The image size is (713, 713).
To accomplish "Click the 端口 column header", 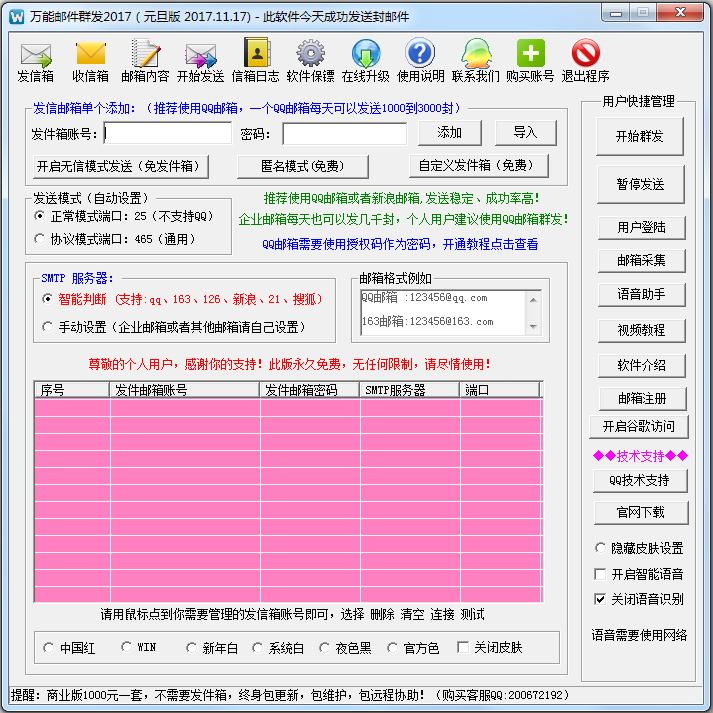I will [x=499, y=391].
